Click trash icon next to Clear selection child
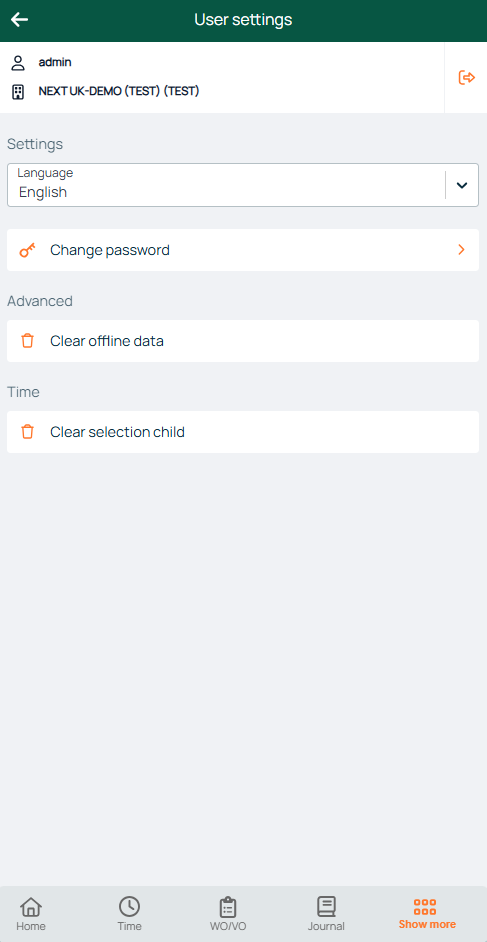487x942 pixels. (27, 432)
